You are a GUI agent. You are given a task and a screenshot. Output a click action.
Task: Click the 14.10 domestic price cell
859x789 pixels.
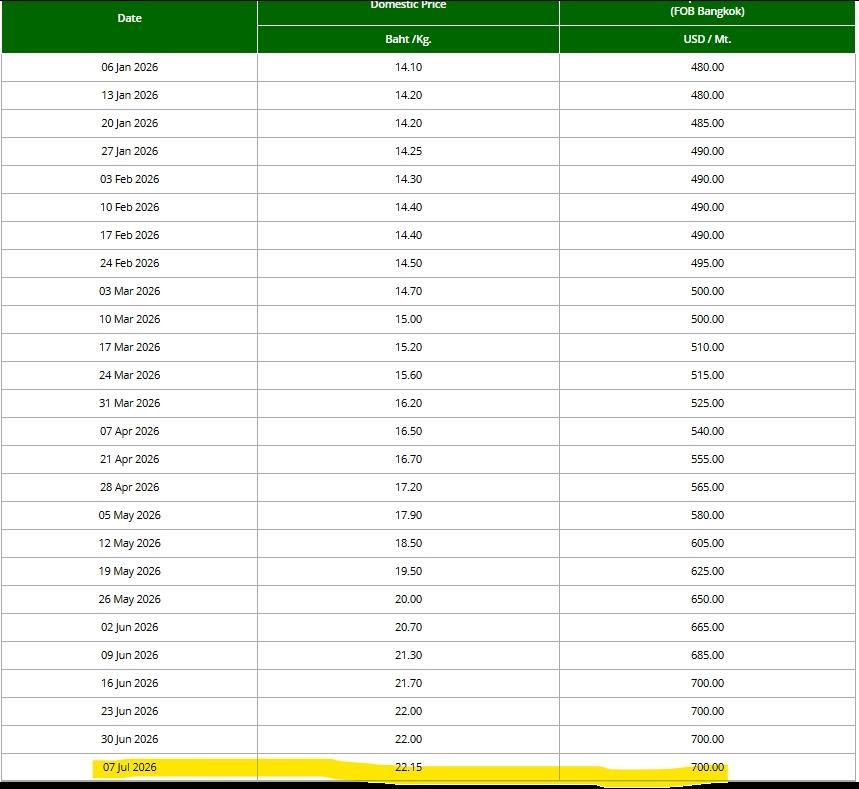tap(408, 67)
